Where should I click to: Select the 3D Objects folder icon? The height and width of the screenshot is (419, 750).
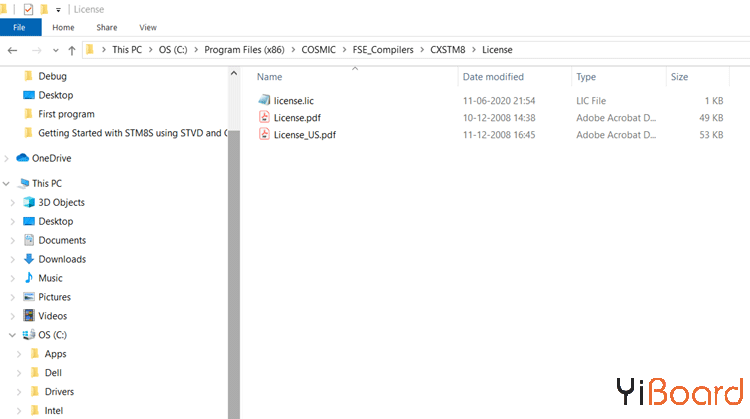coord(29,202)
